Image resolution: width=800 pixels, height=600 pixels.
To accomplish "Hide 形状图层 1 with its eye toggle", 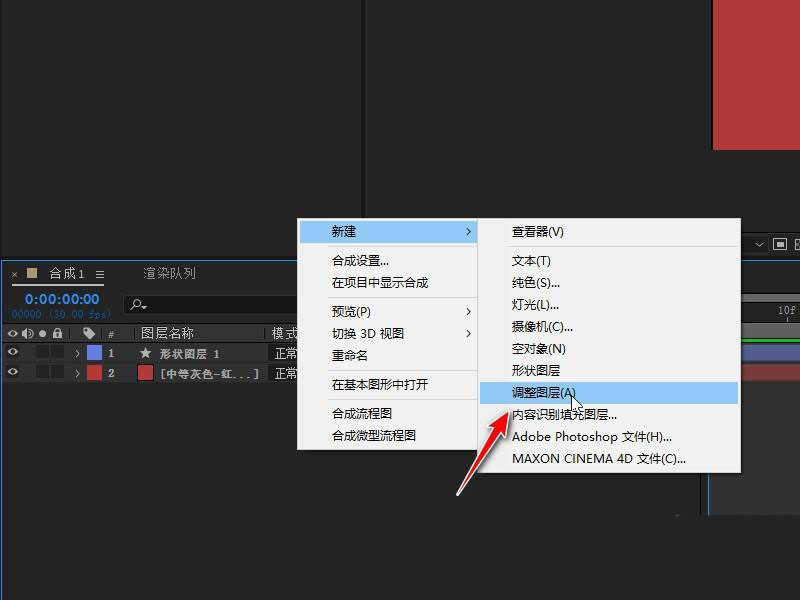I will point(12,351).
